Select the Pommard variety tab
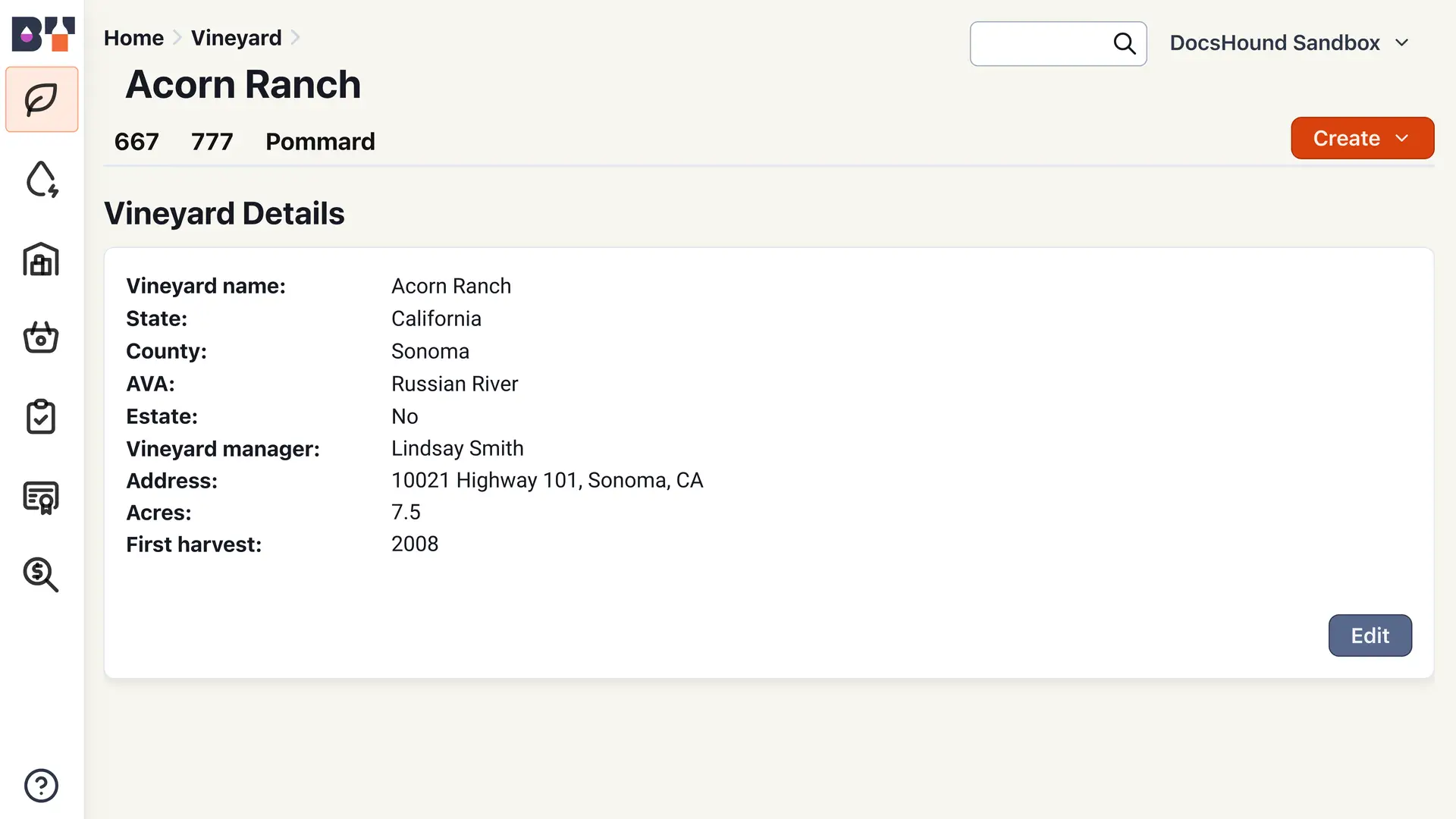1456x819 pixels. (320, 142)
